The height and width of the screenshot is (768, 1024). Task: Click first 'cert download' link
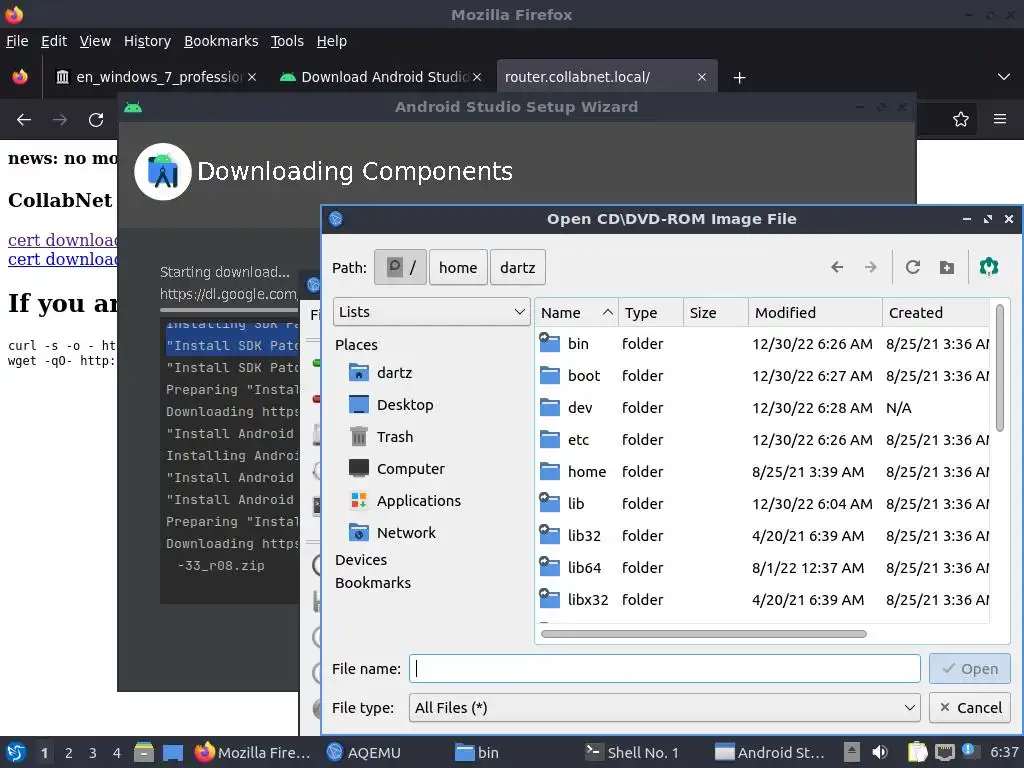[62, 240]
